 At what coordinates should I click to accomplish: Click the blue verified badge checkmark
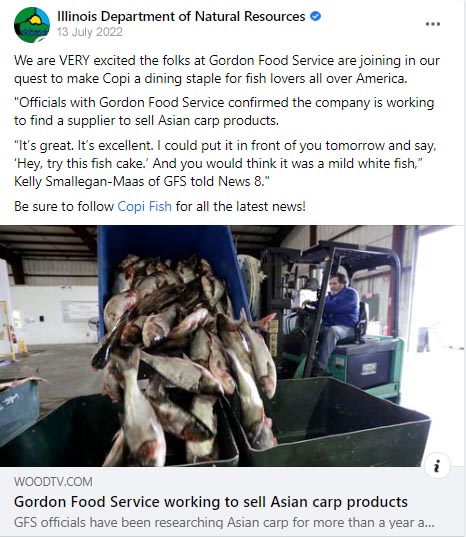point(315,16)
